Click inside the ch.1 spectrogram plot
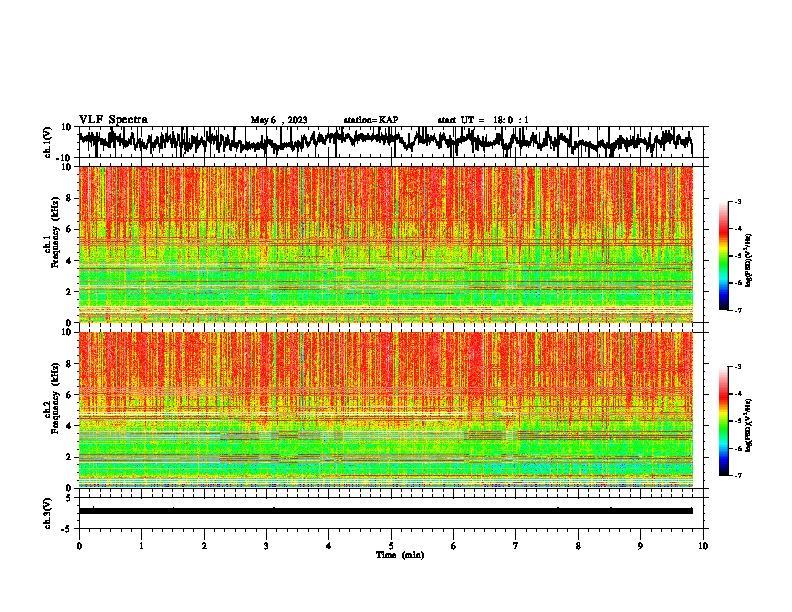The image size is (792, 612). 386,244
